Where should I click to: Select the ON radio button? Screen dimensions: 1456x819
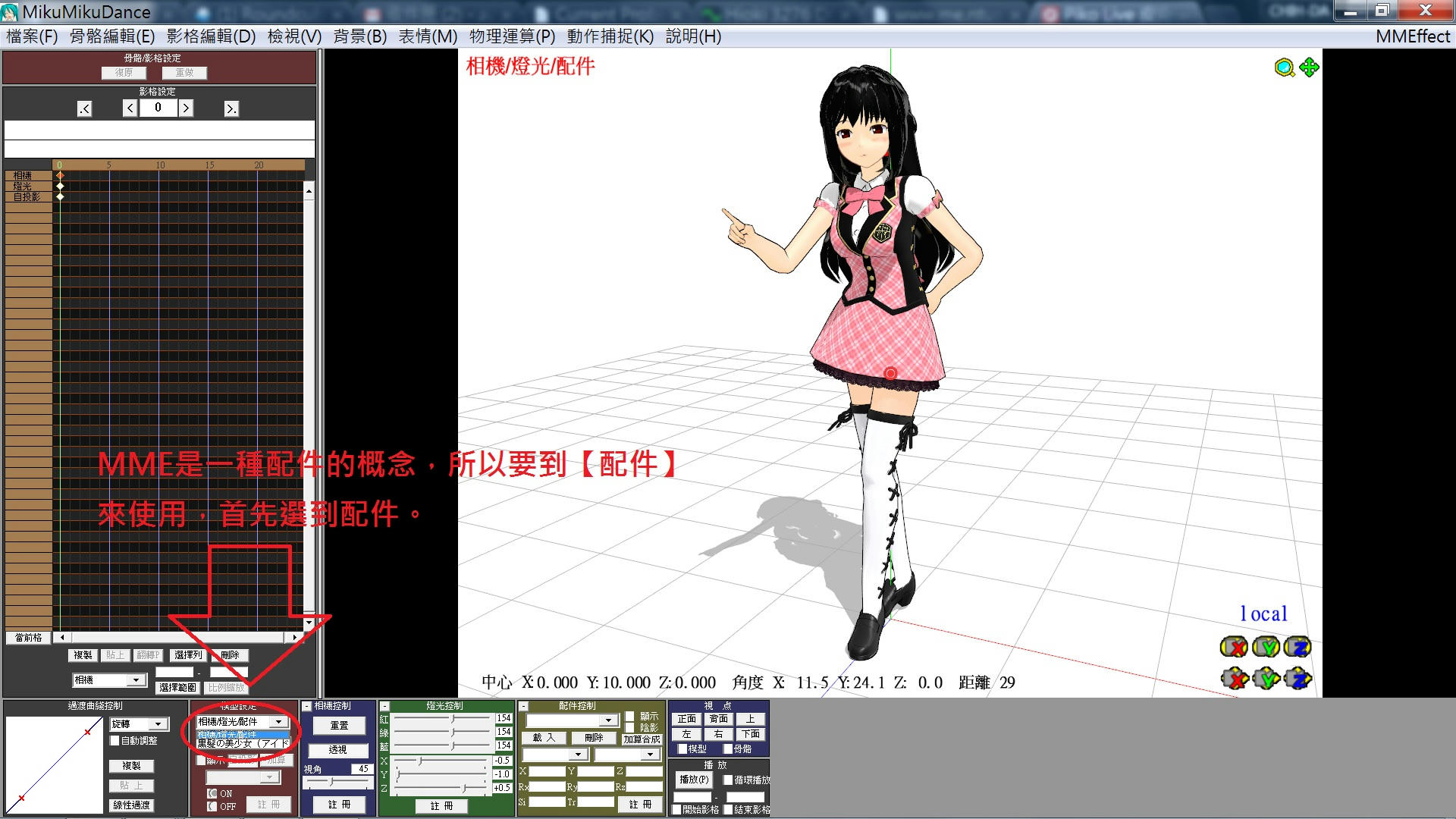point(212,794)
